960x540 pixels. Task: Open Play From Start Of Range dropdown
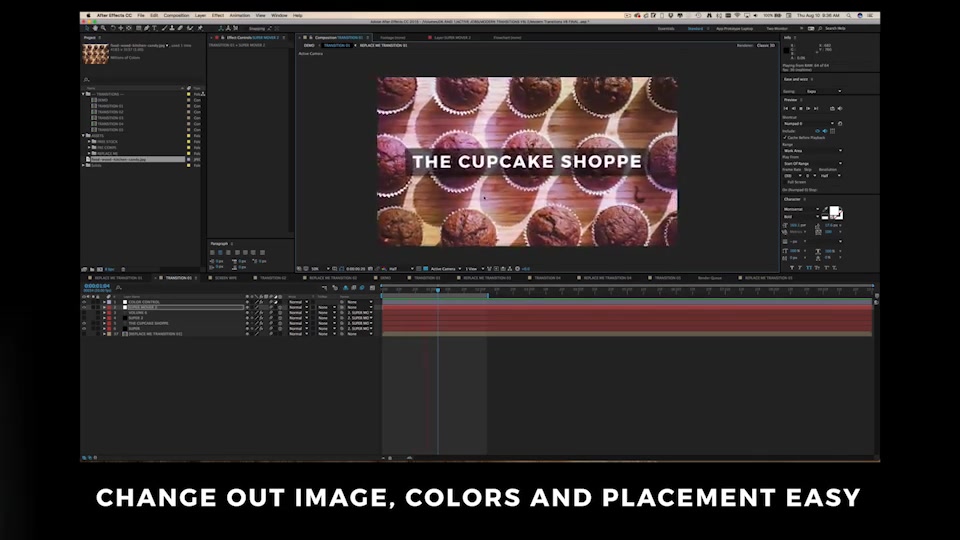[x=812, y=163]
